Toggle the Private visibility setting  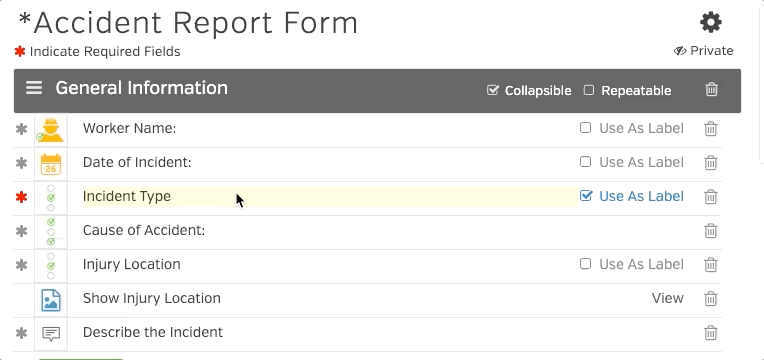tap(704, 51)
